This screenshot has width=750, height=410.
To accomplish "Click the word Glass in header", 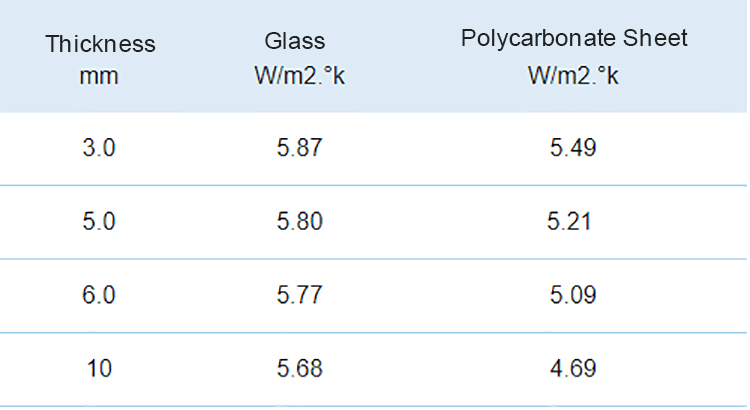I will tap(295, 41).
